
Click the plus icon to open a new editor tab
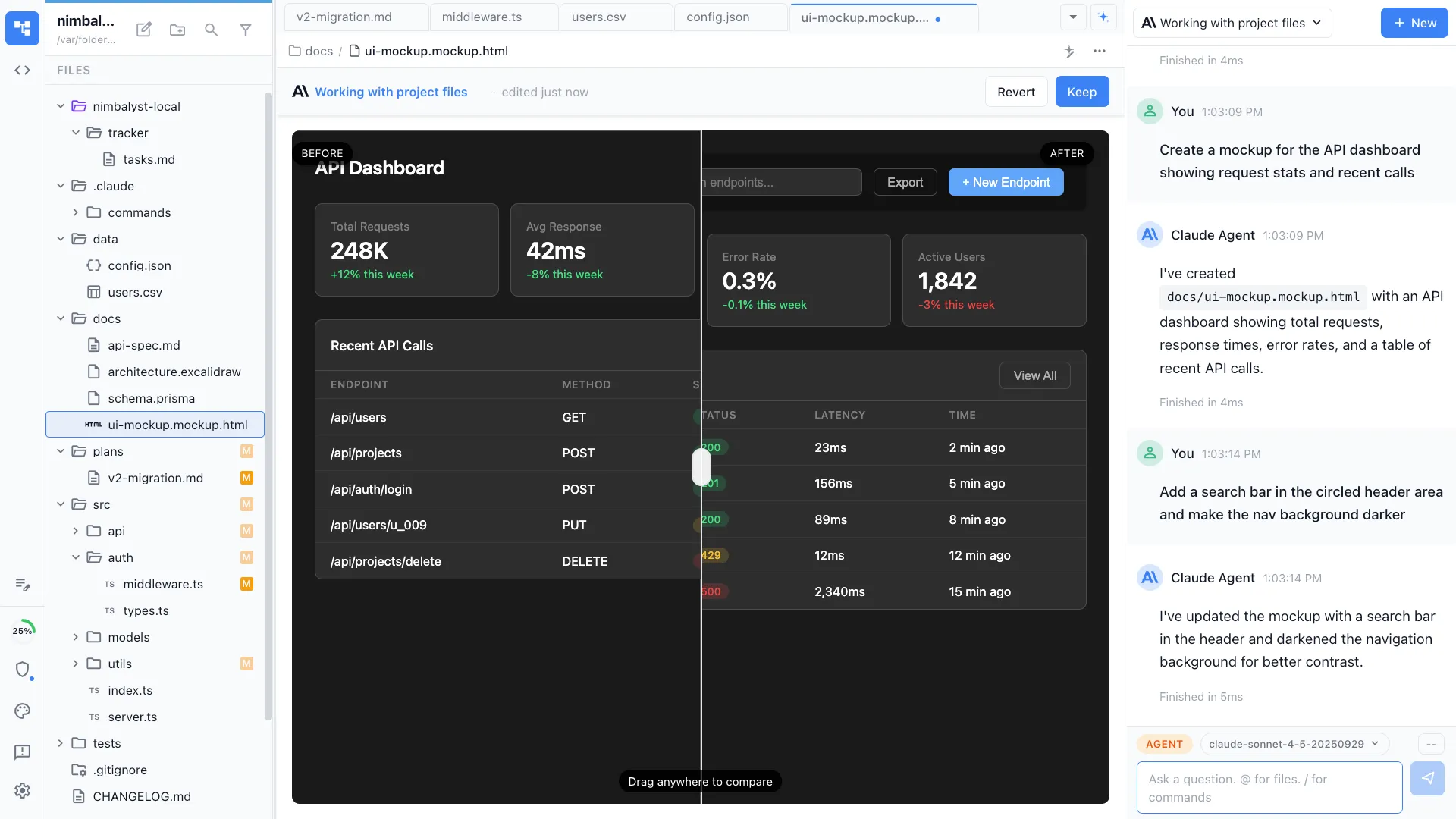1103,16
